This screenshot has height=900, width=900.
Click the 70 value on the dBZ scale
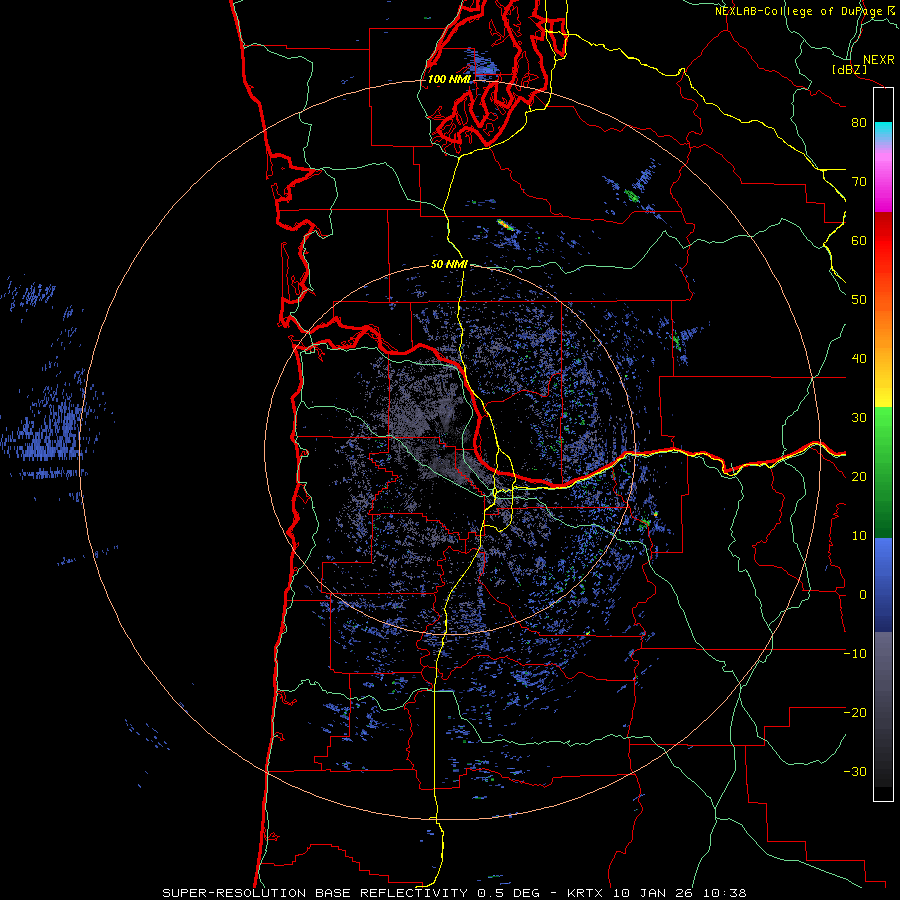tap(859, 182)
